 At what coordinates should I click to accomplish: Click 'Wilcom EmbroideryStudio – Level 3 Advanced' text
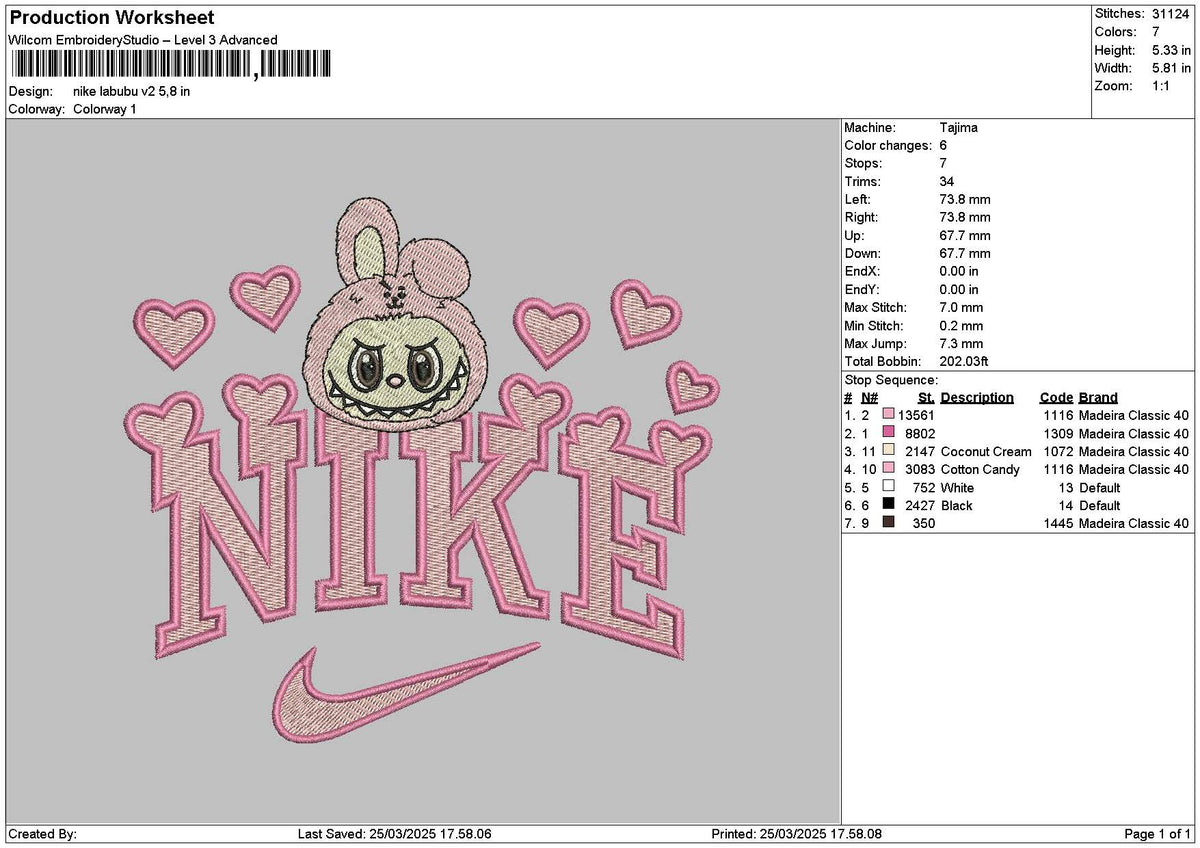pos(143,40)
